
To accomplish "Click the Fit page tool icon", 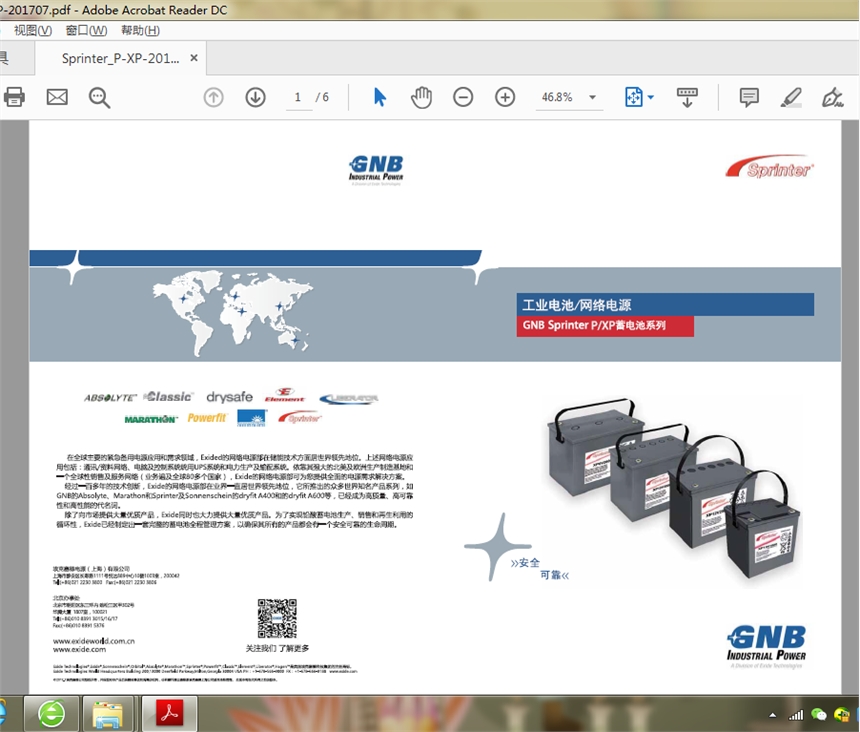I will coord(633,97).
